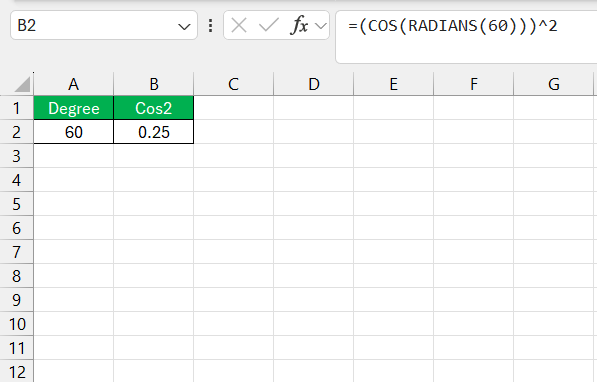
Task: Select the green "Cos2" header cell
Action: pyautogui.click(x=154, y=108)
